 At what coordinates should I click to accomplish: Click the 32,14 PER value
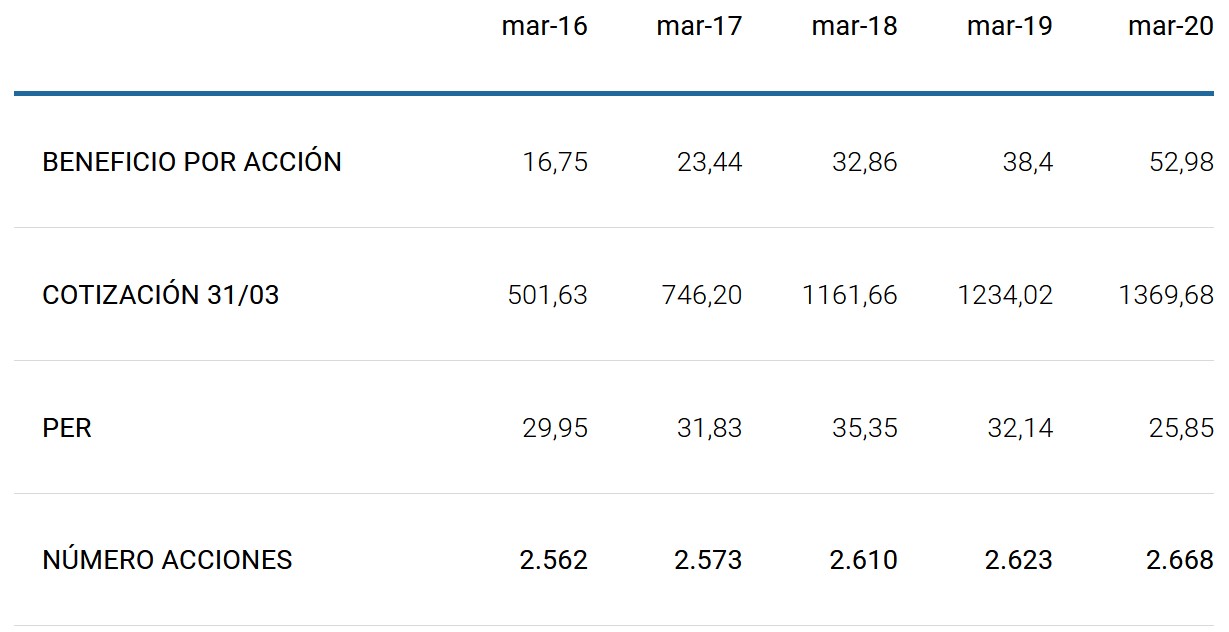click(x=1020, y=428)
